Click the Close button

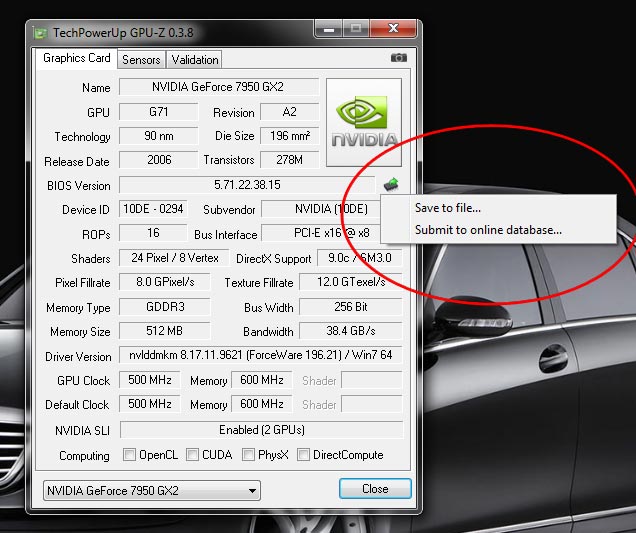pos(375,489)
